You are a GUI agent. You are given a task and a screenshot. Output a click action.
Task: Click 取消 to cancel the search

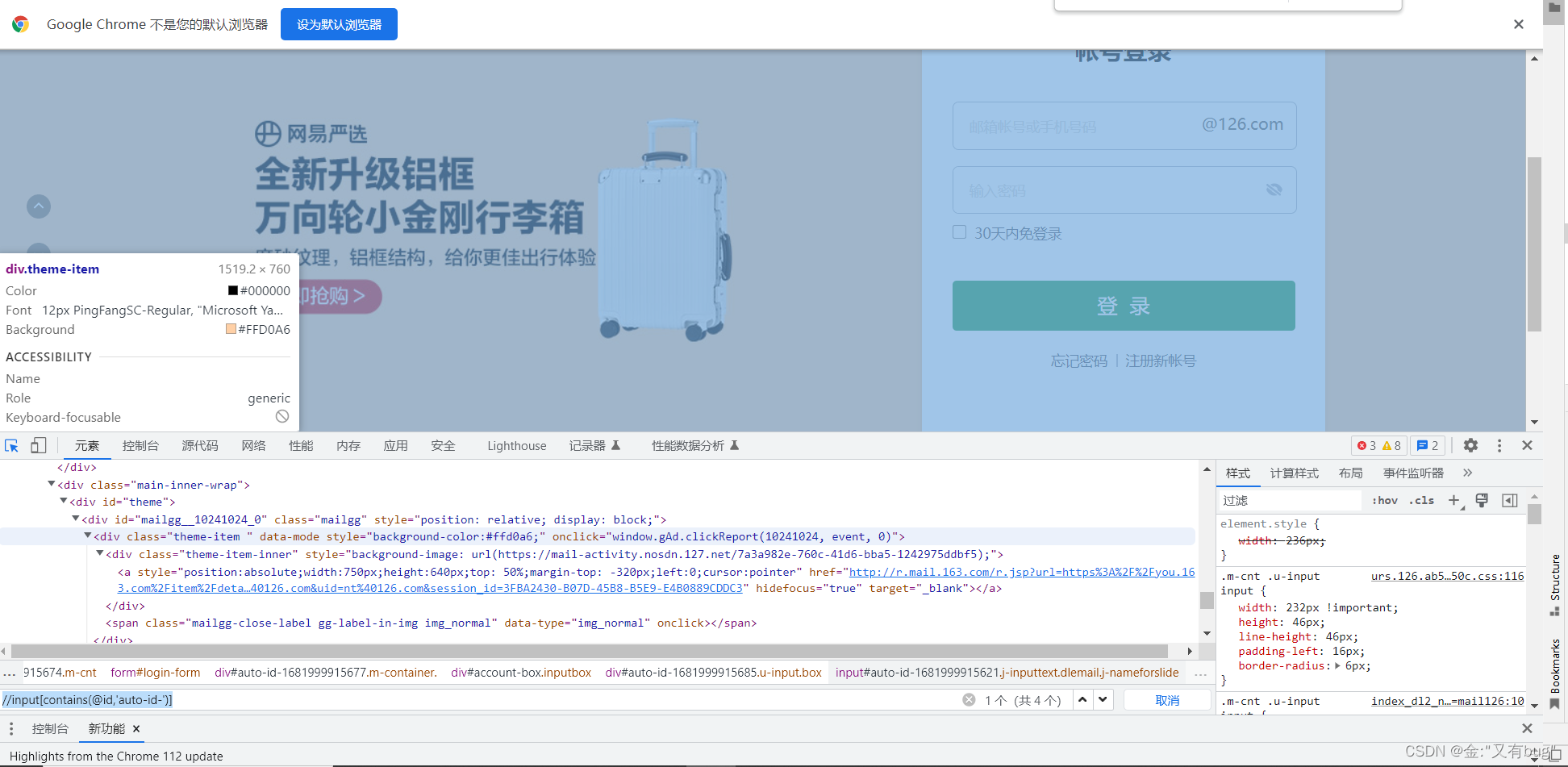pos(1167,700)
